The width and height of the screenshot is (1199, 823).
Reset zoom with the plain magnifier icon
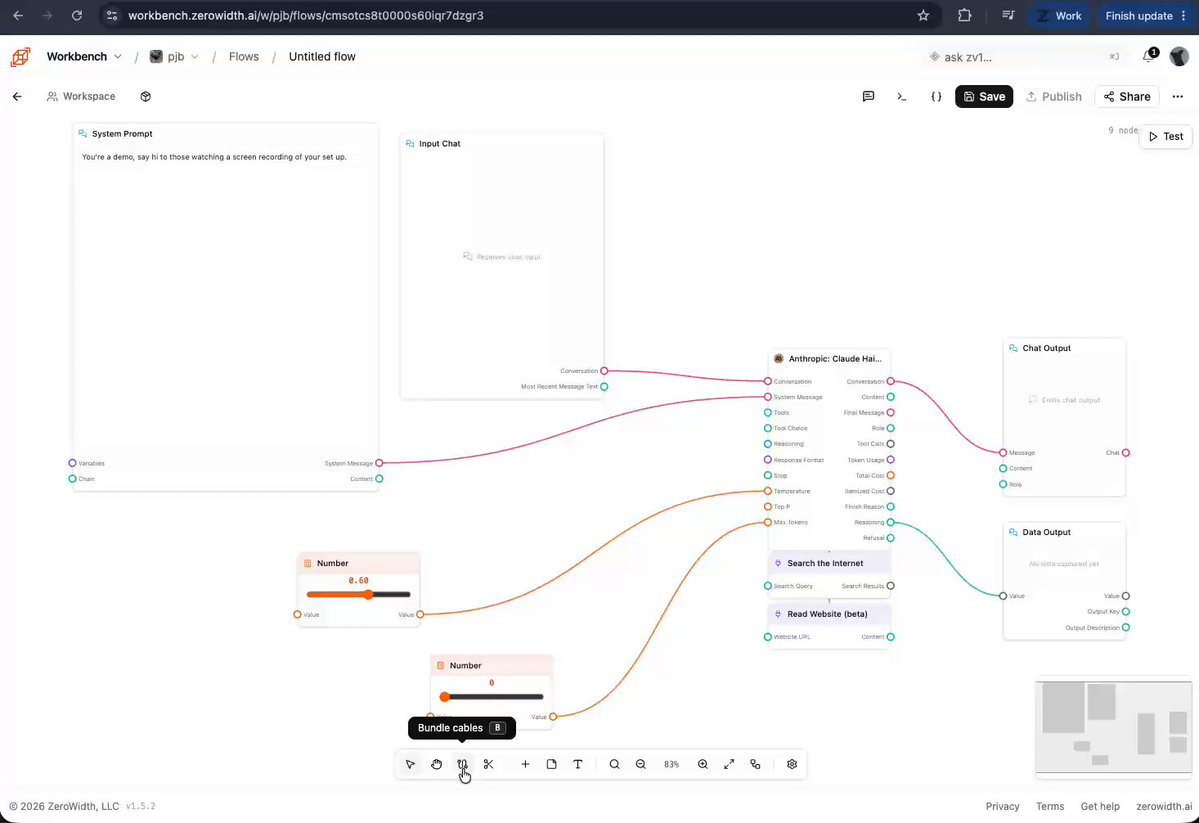click(x=614, y=764)
